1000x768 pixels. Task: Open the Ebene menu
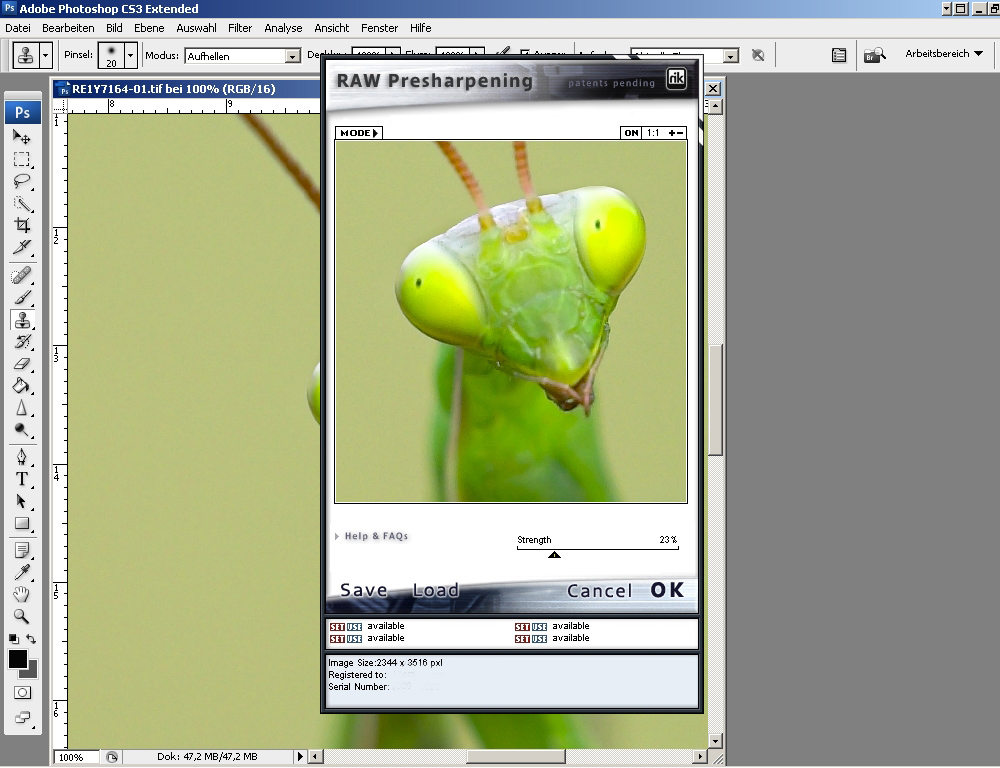(x=149, y=28)
